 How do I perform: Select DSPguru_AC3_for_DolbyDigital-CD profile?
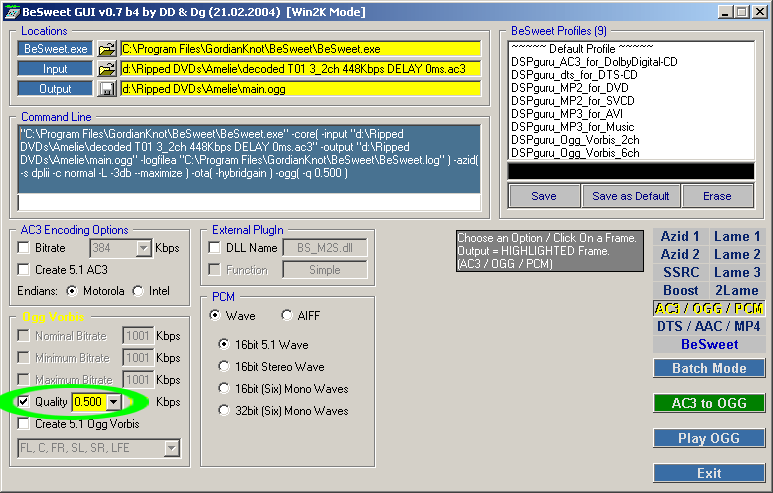click(x=594, y=62)
